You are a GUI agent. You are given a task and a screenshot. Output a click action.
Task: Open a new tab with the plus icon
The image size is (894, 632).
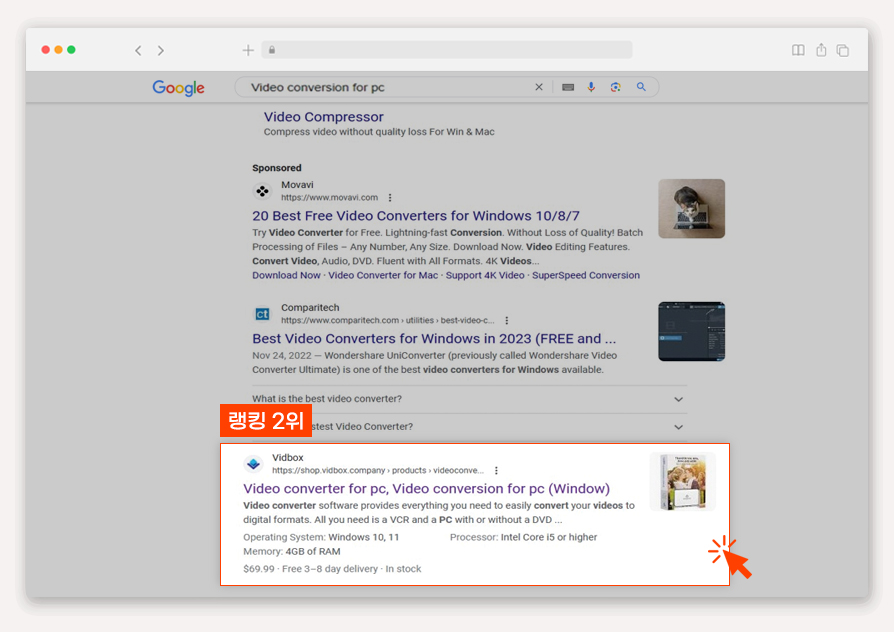tap(248, 50)
